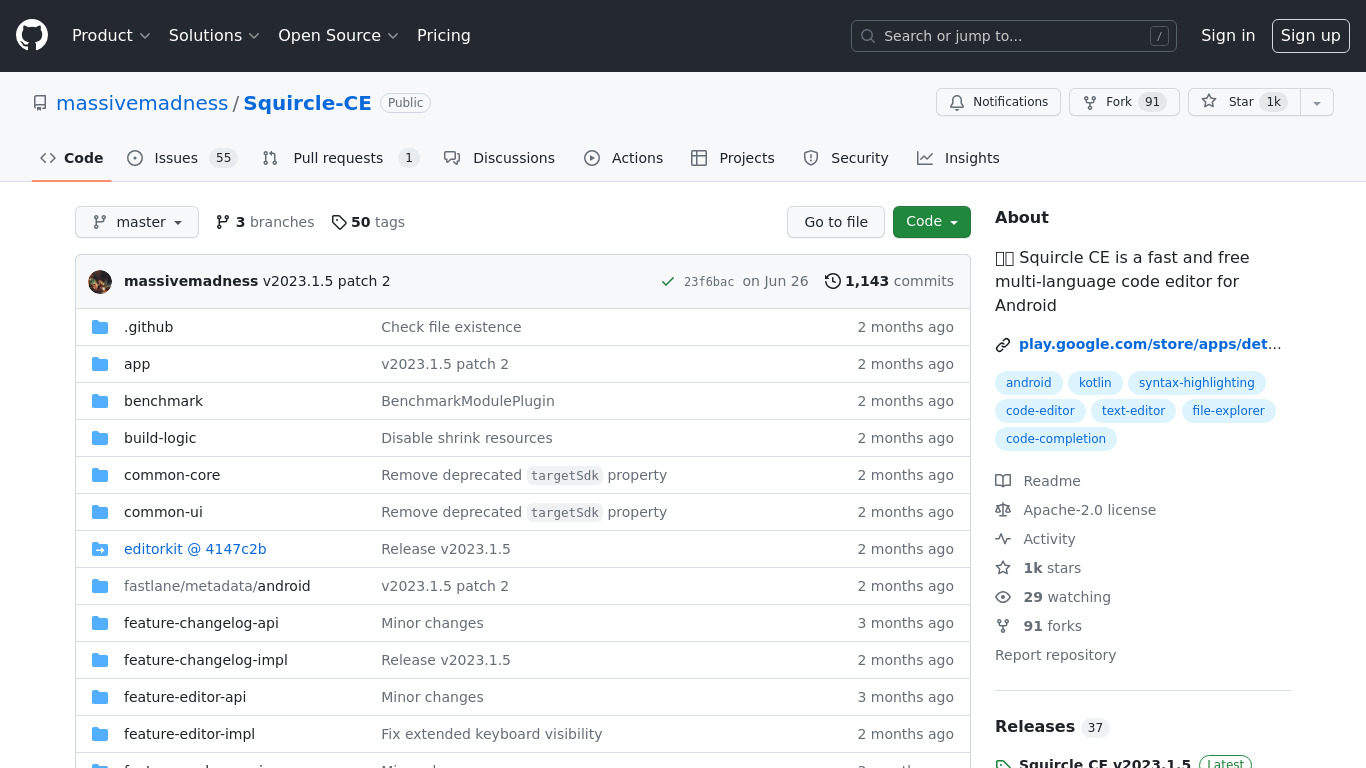The image size is (1366, 768).
Task: Click the Search or jump to field
Action: (1014, 36)
